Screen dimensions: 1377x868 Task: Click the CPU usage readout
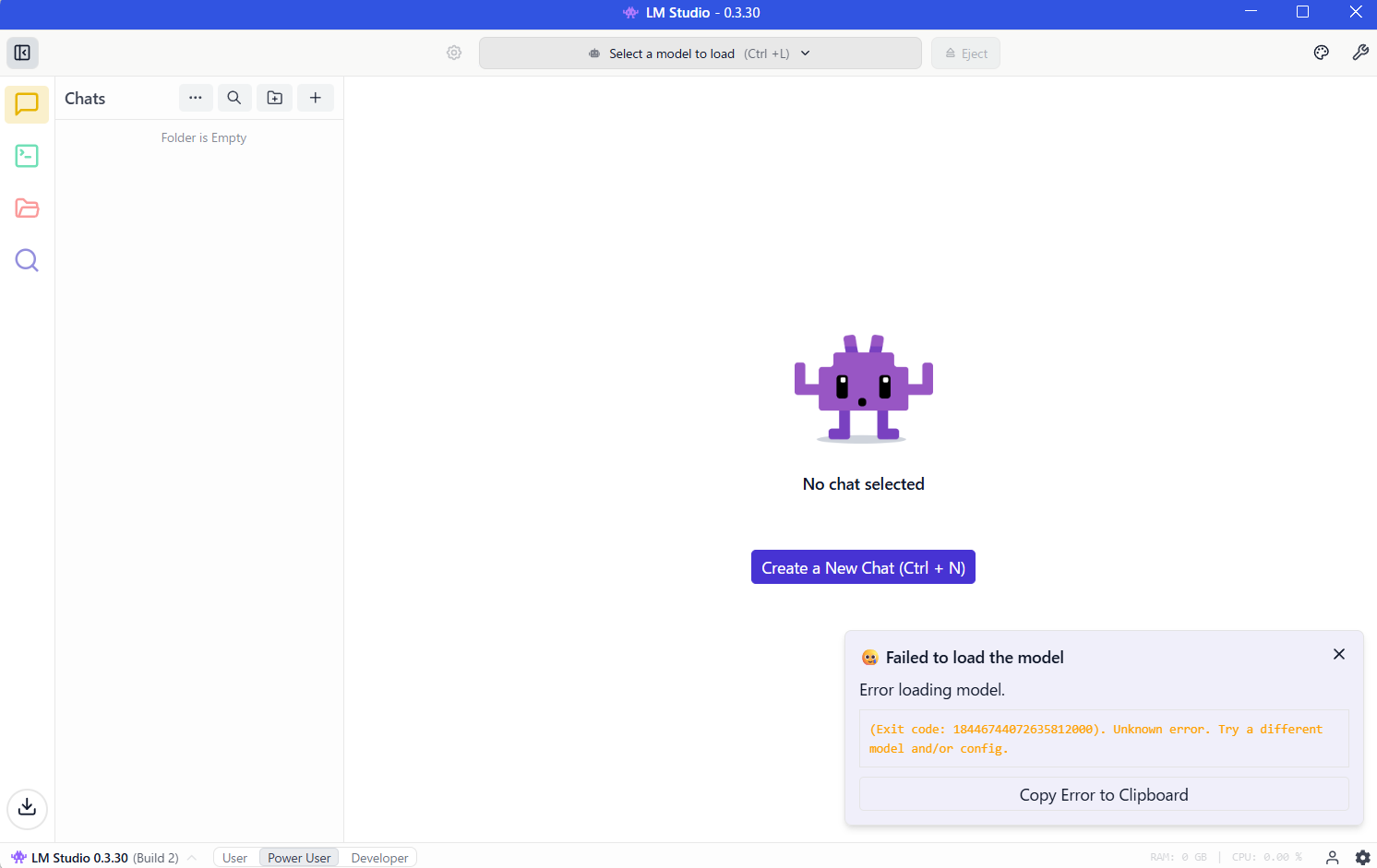click(1267, 858)
